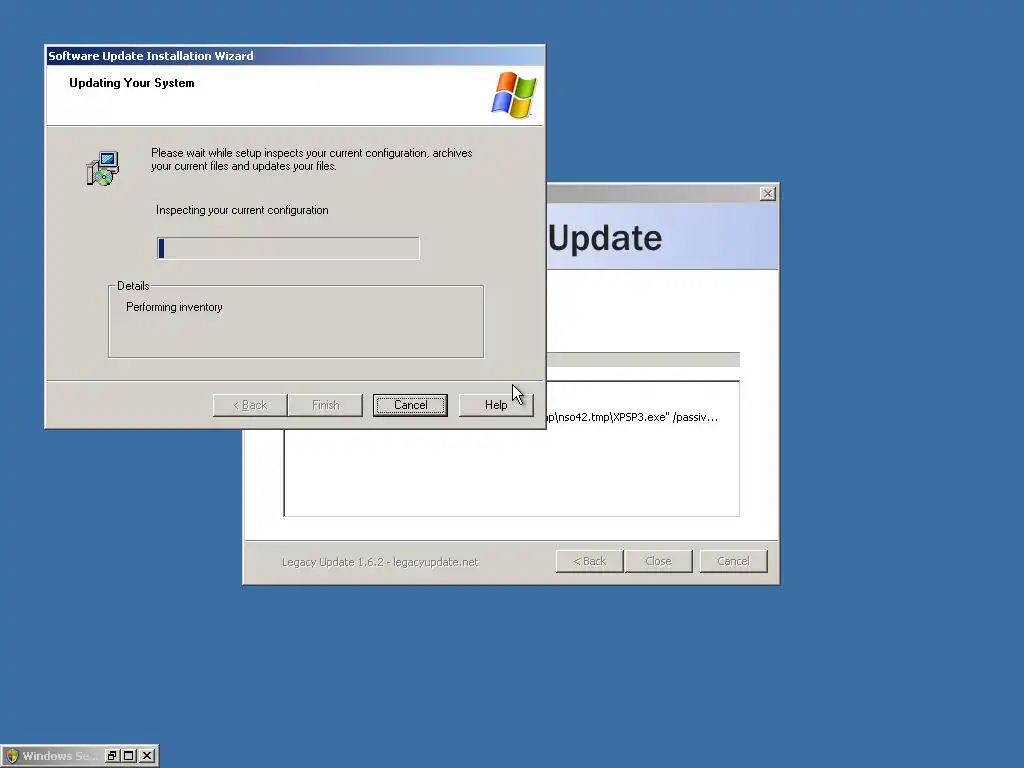Click the inspection progress bar in the wizard
Screen dimensions: 1024x768
(x=288, y=248)
